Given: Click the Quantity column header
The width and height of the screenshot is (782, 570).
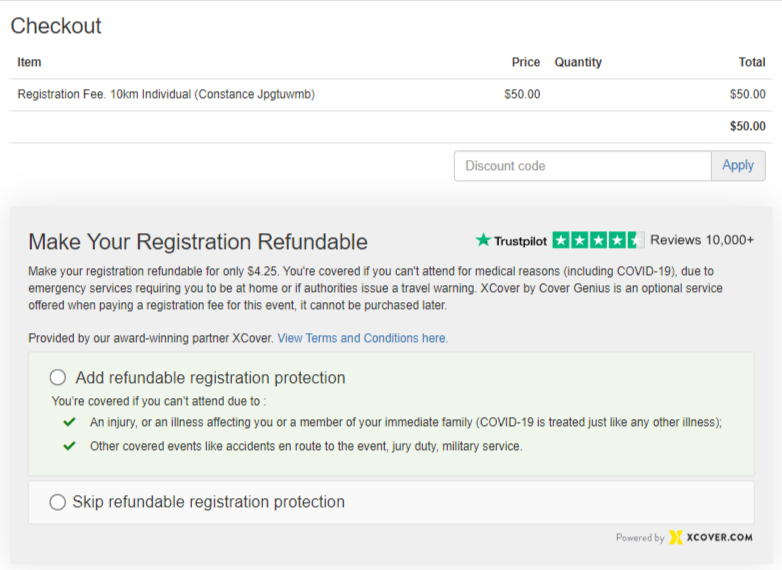Looking at the screenshot, I should coord(578,62).
